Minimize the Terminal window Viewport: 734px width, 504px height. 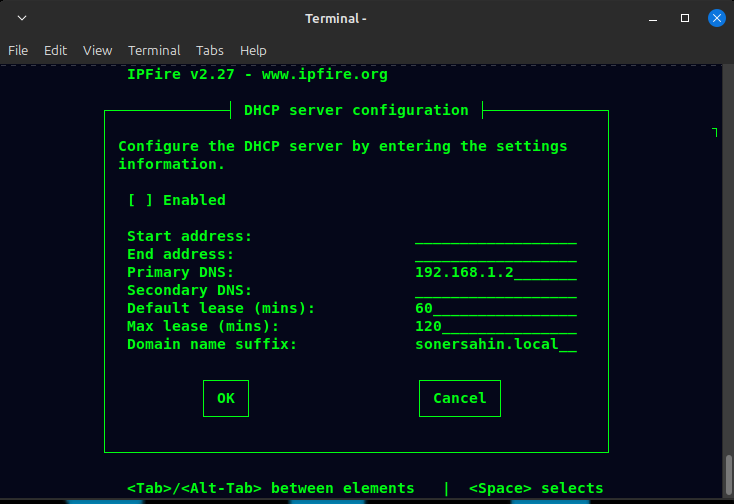(x=653, y=18)
